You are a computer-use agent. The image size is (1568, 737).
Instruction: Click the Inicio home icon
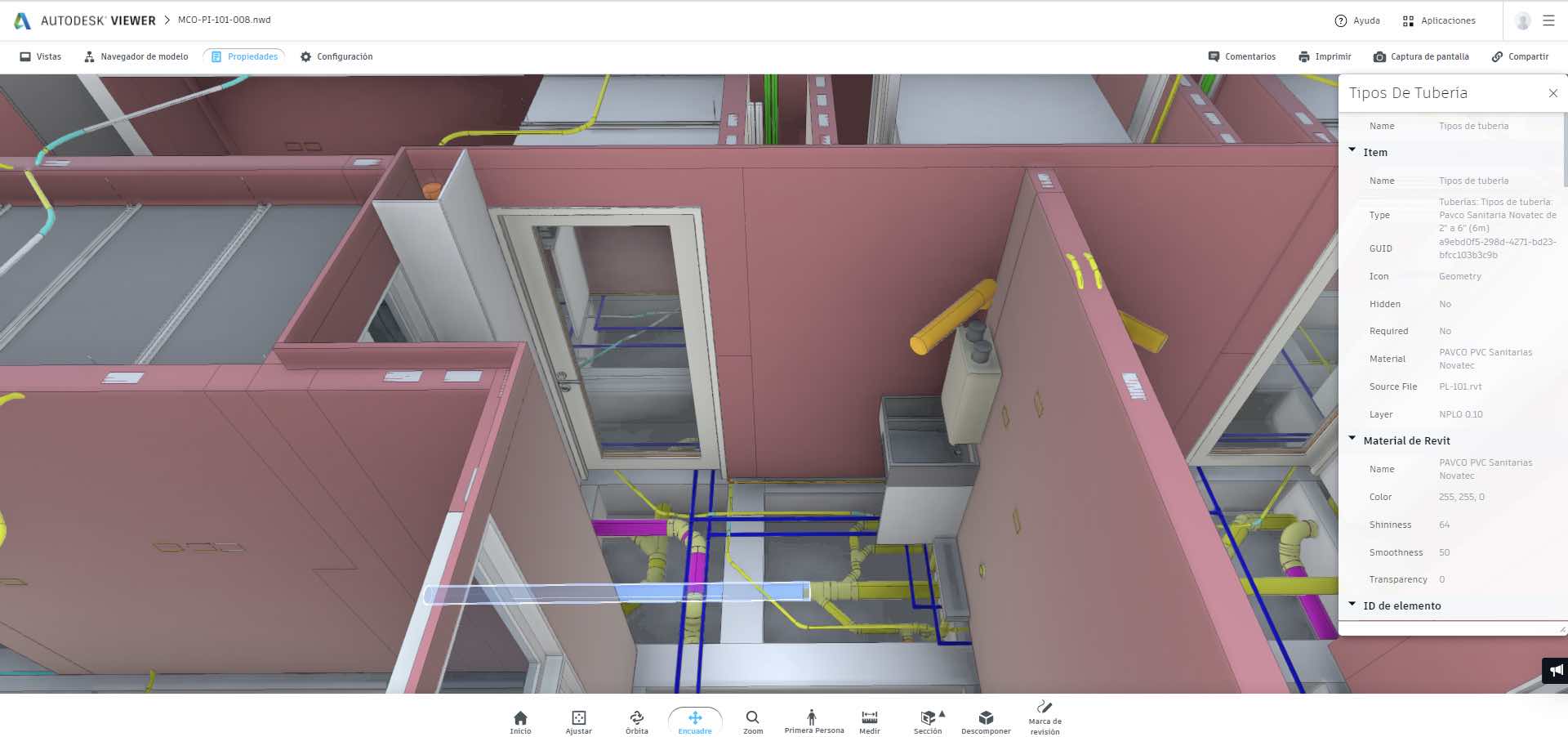coord(520,721)
